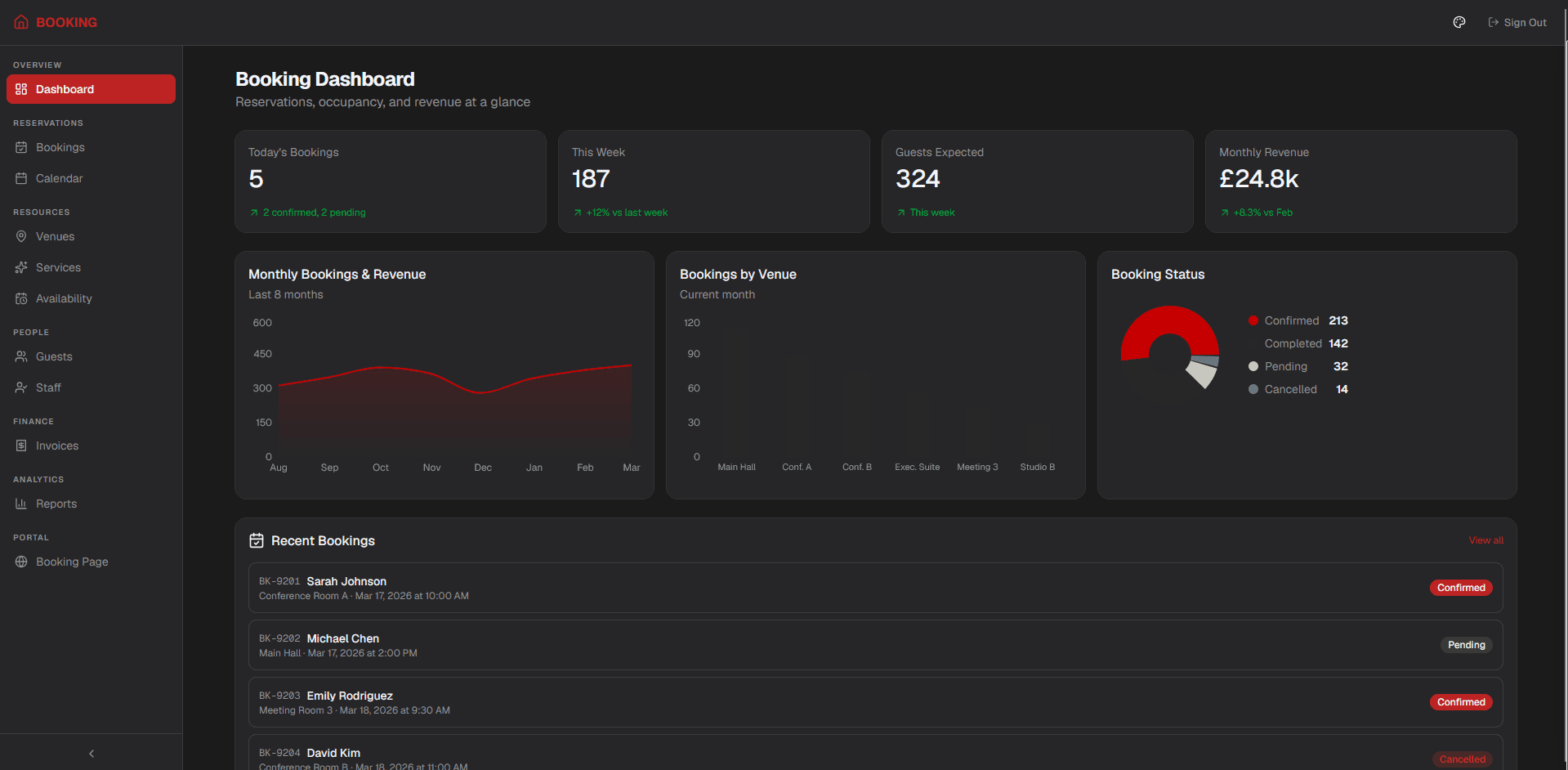Viewport: 1568px width, 770px height.
Task: Go to Venues in the sidebar
Action: click(91, 236)
